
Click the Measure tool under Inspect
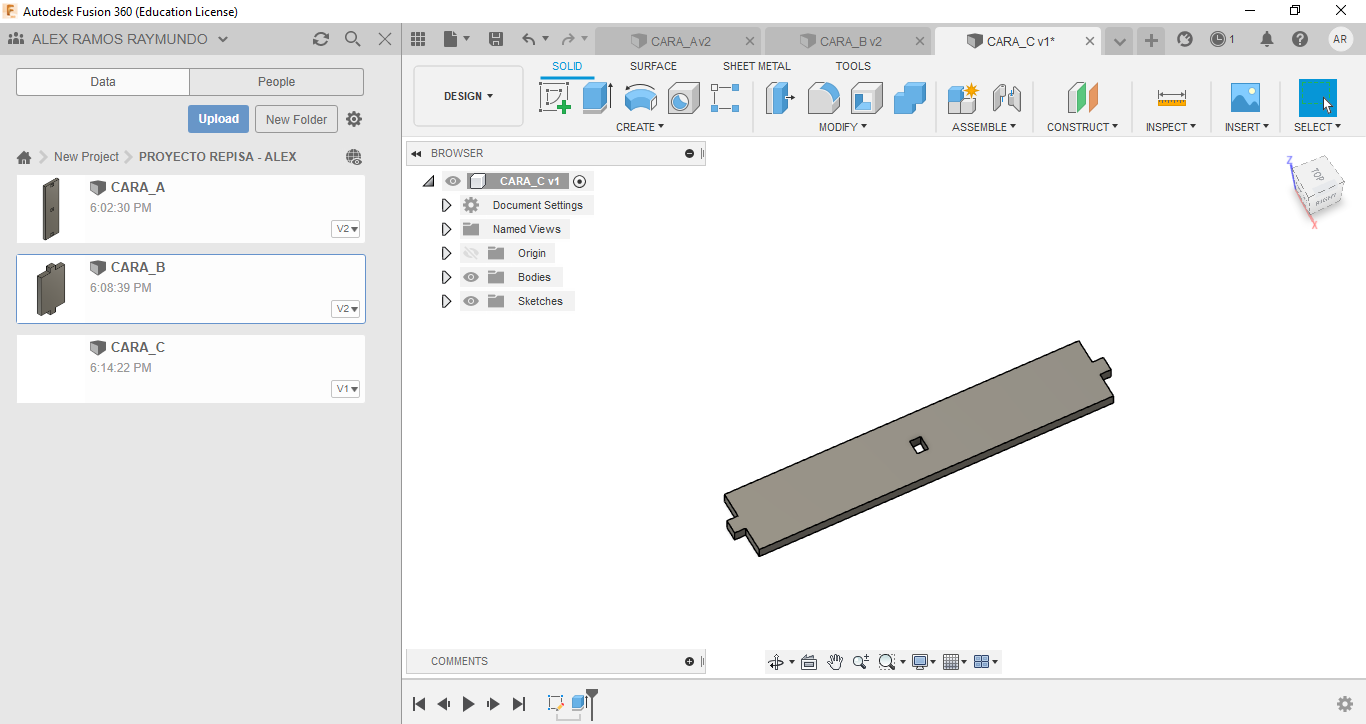[x=1171, y=98]
